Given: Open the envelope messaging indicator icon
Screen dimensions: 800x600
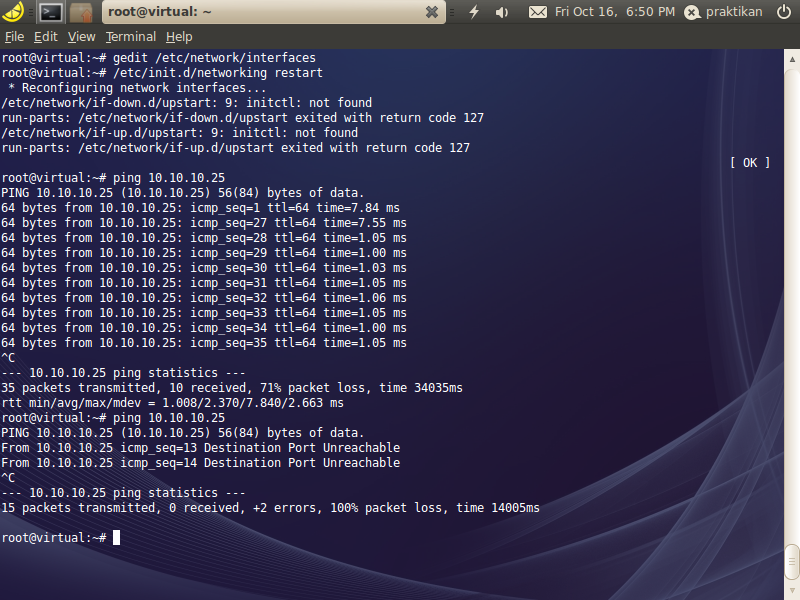Looking at the screenshot, I should (x=540, y=11).
